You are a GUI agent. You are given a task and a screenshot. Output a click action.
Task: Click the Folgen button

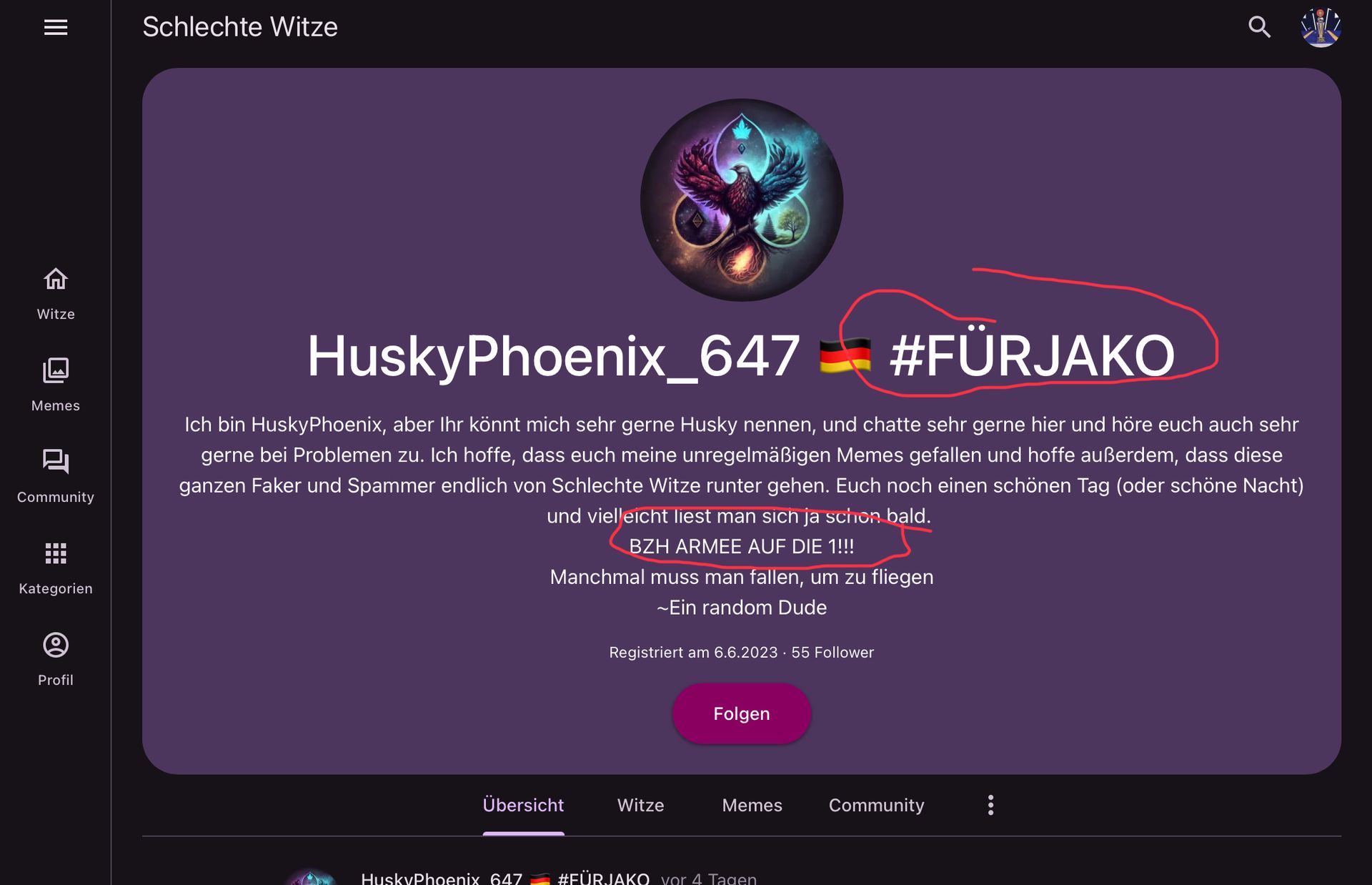click(x=741, y=713)
